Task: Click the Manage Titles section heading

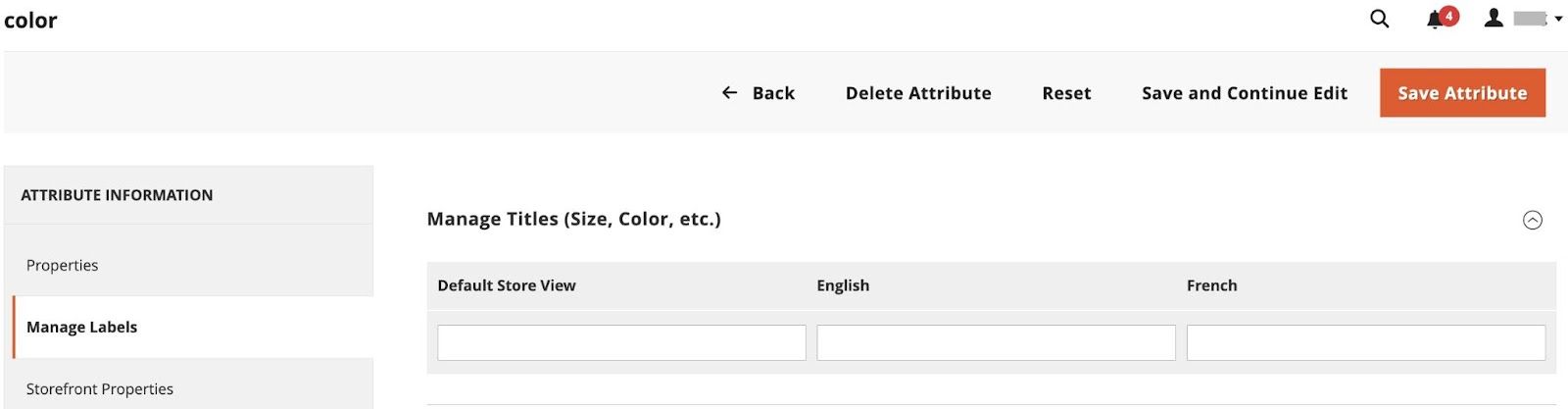Action: tap(573, 219)
